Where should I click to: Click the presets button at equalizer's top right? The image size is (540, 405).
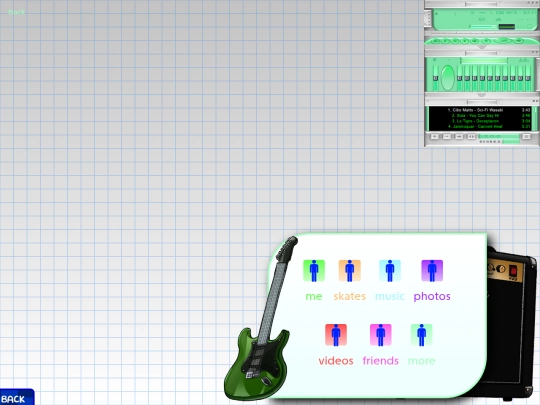click(x=524, y=60)
